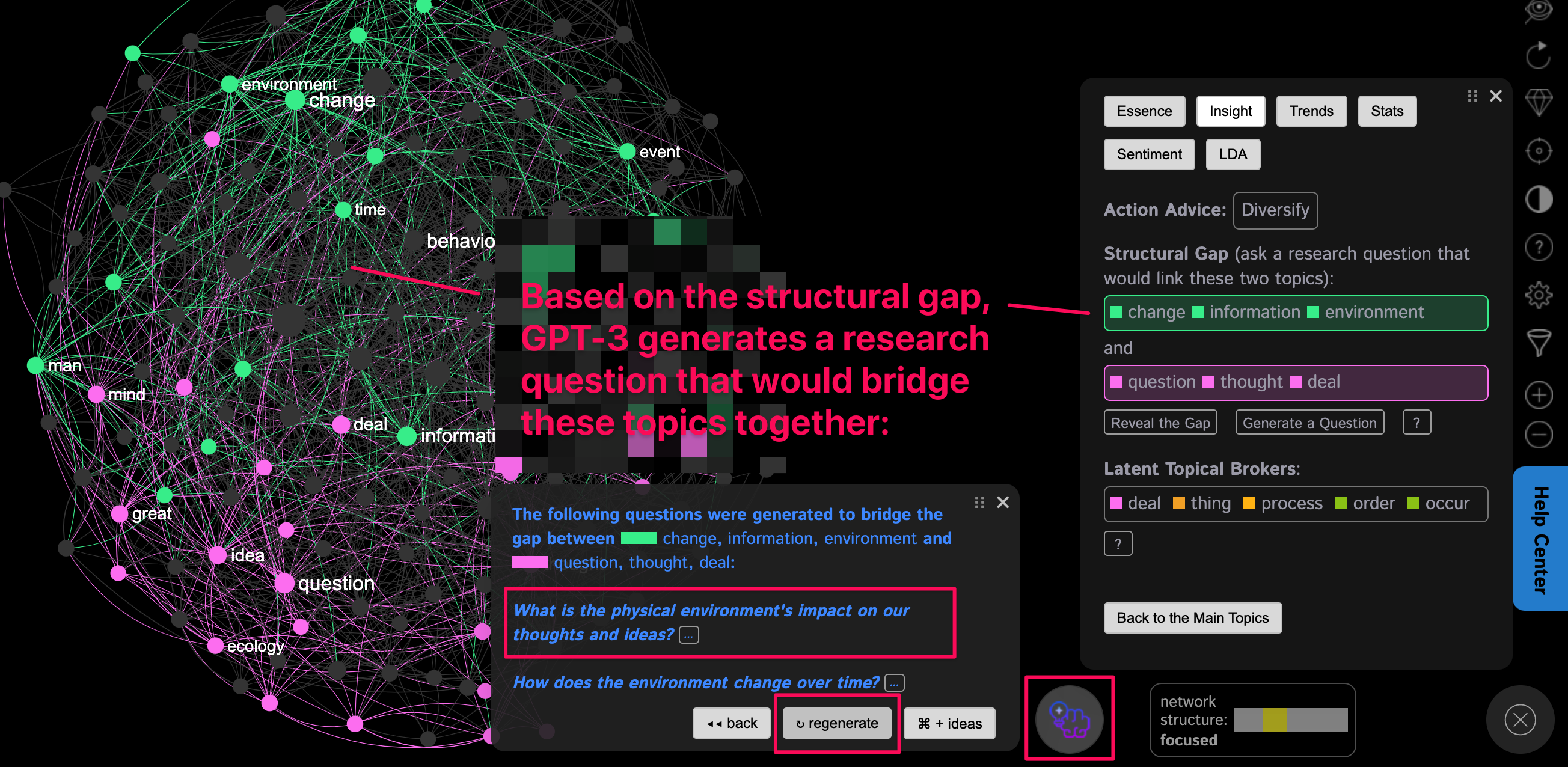Click the network structure focused indicator
The height and width of the screenshot is (767, 1568).
point(1252,720)
